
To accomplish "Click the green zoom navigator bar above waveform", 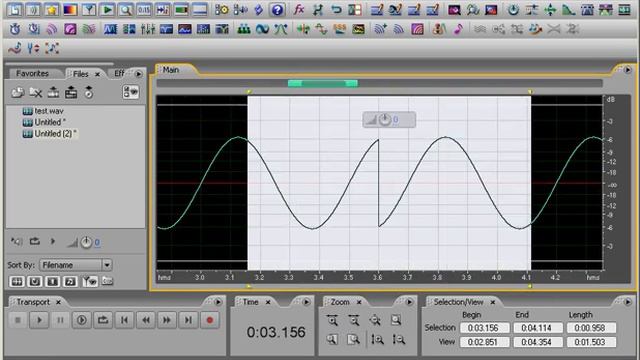I will click(x=322, y=84).
